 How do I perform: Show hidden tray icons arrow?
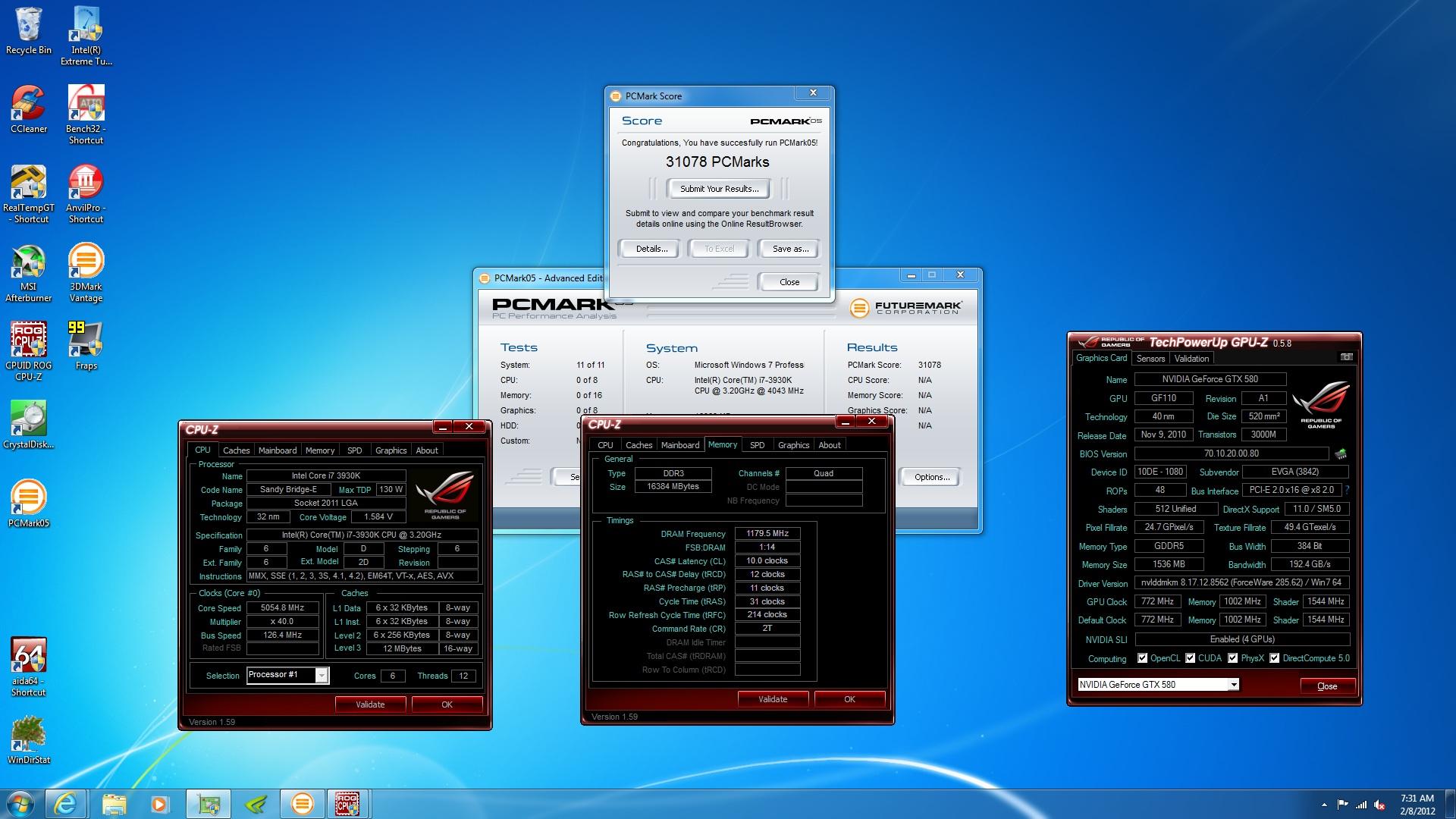click(x=1324, y=805)
